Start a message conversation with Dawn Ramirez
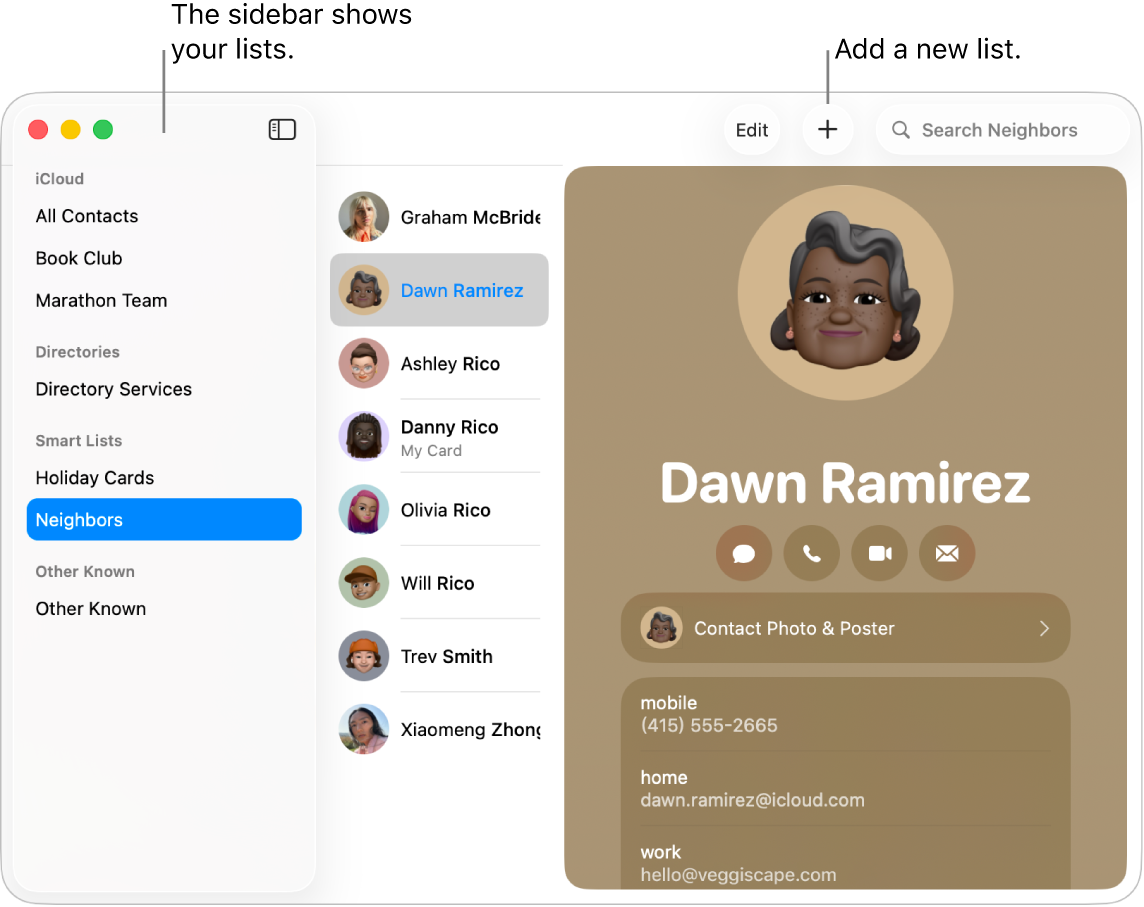 tap(743, 553)
